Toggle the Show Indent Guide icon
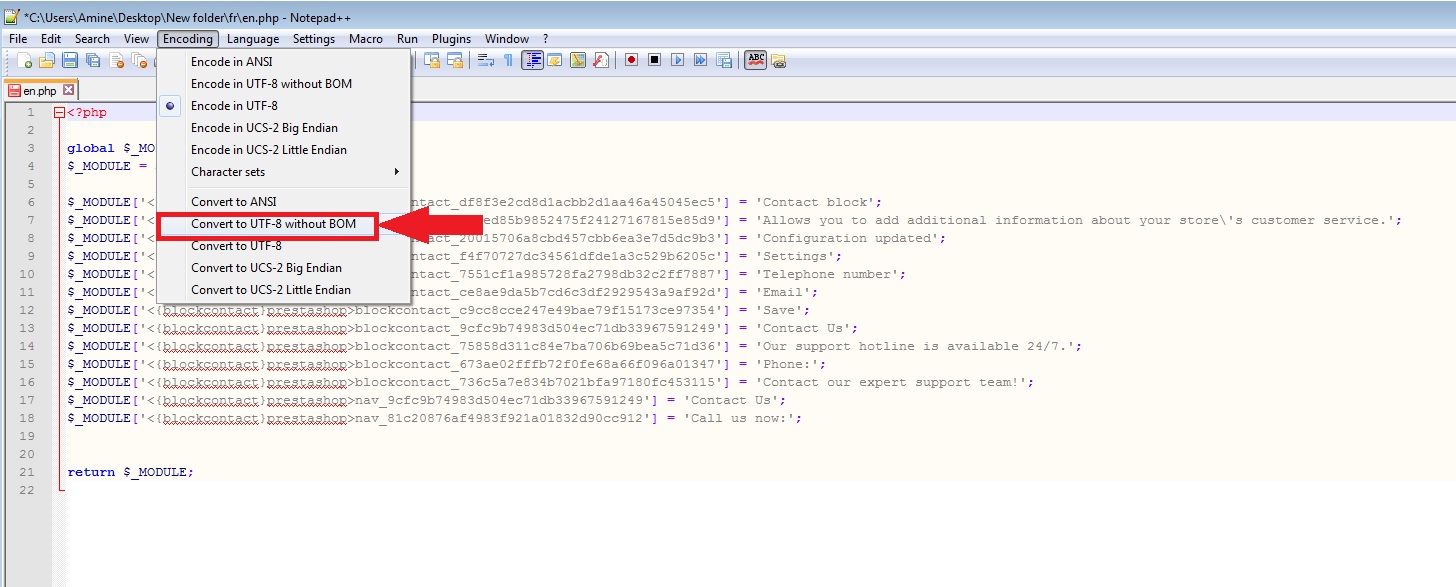1456x587 pixels. coord(532,60)
